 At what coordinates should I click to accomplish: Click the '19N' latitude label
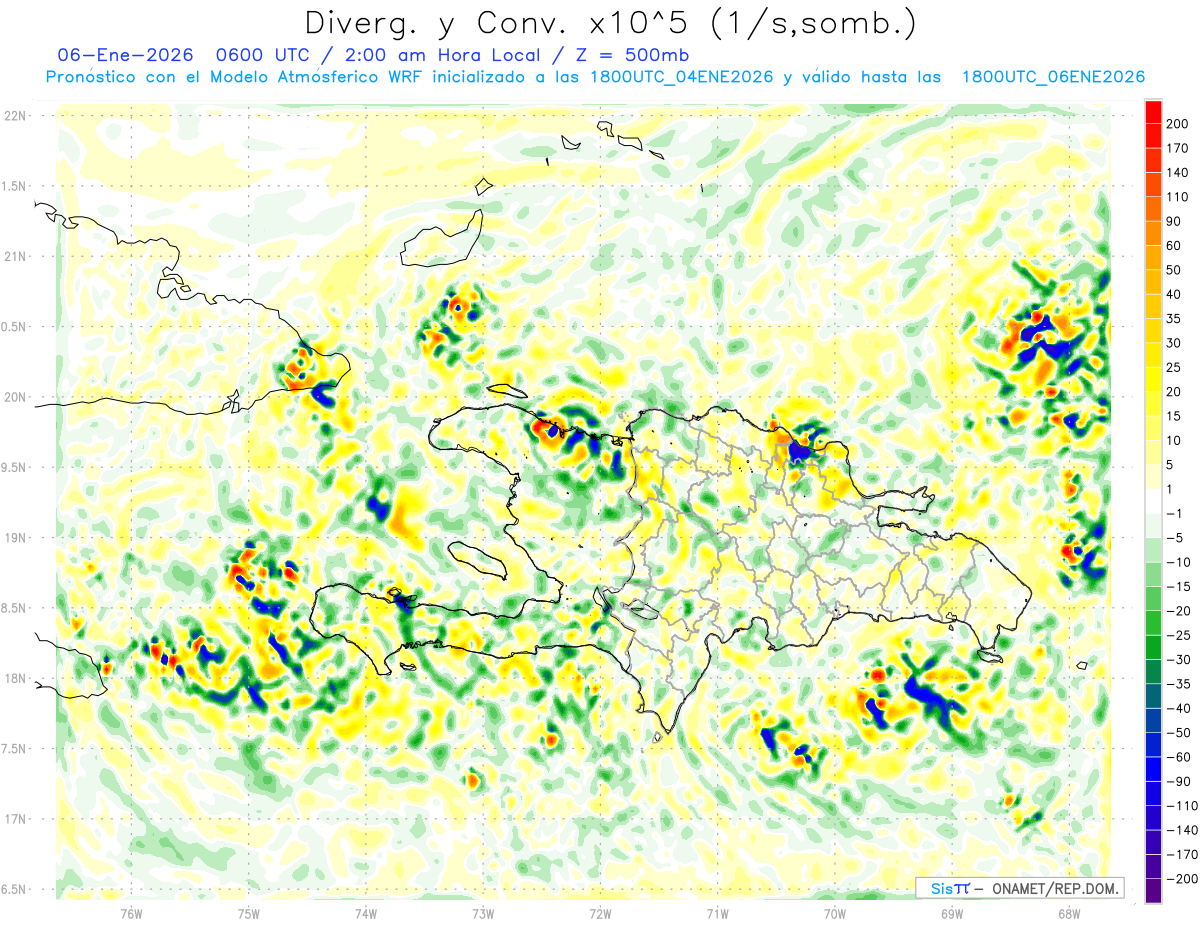(x=14, y=538)
